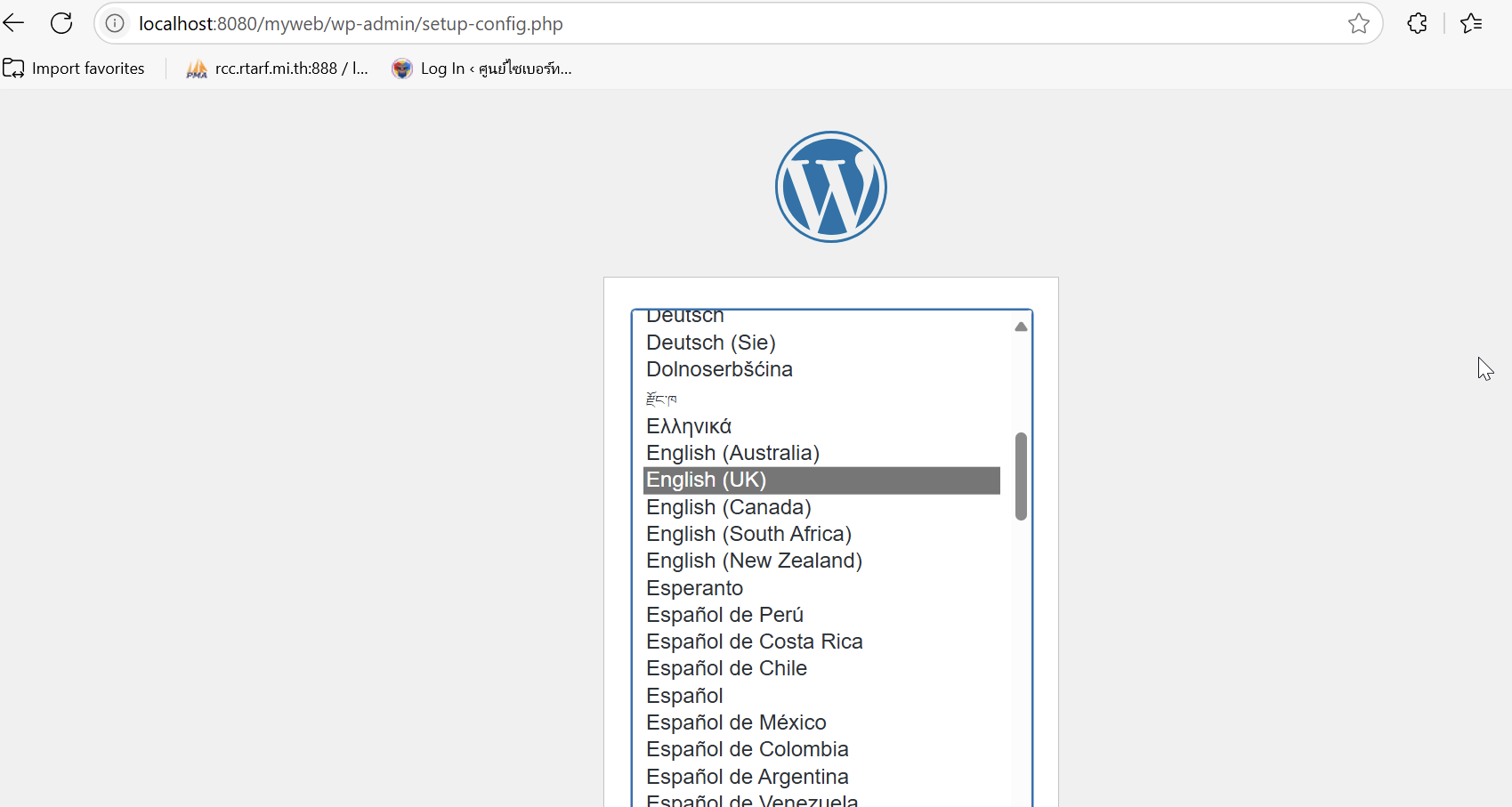Select English (Canada) language option
This screenshot has height=807, width=1512.
(x=728, y=507)
